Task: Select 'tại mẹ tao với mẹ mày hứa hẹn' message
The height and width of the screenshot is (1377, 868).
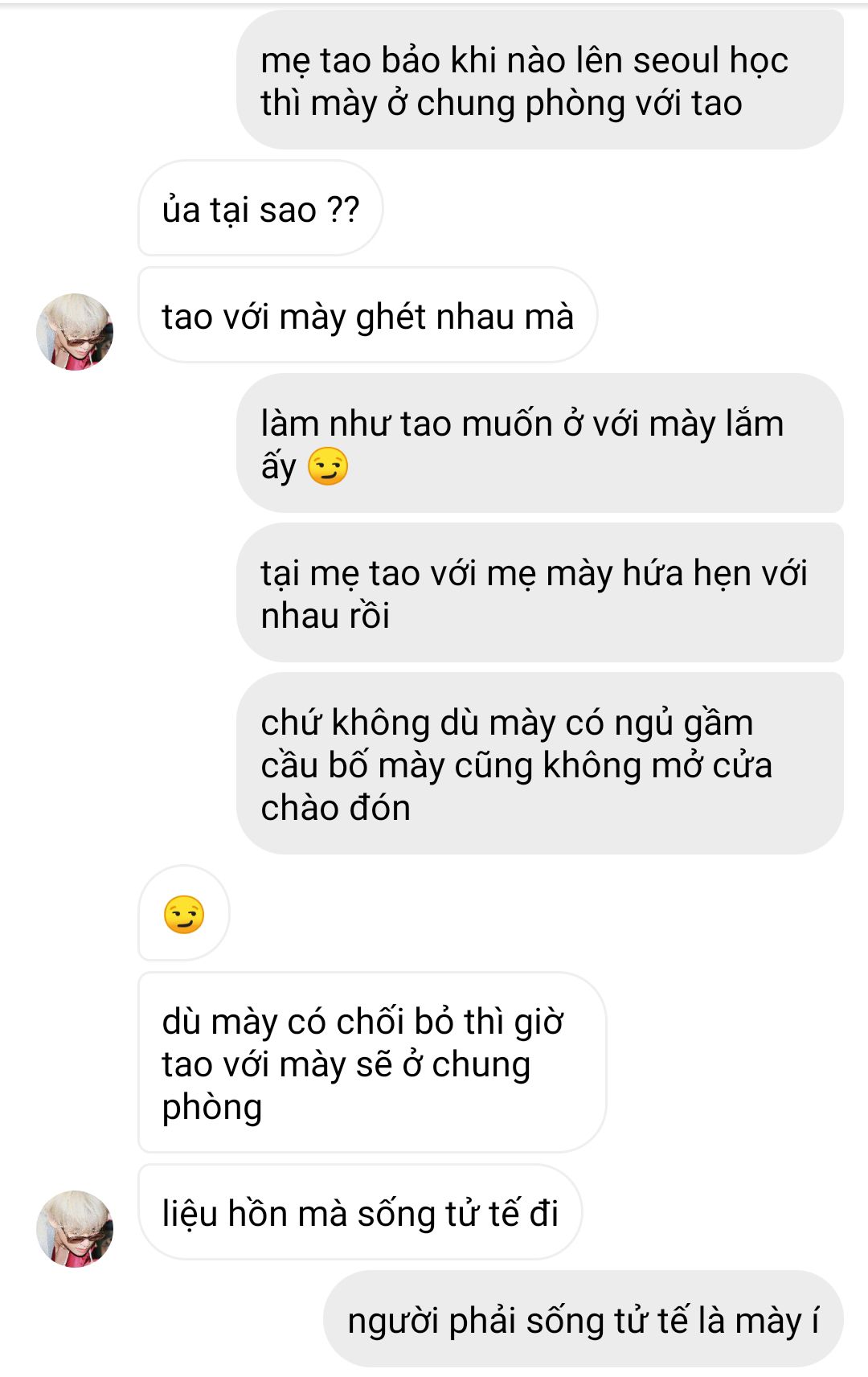Action: pos(540,593)
